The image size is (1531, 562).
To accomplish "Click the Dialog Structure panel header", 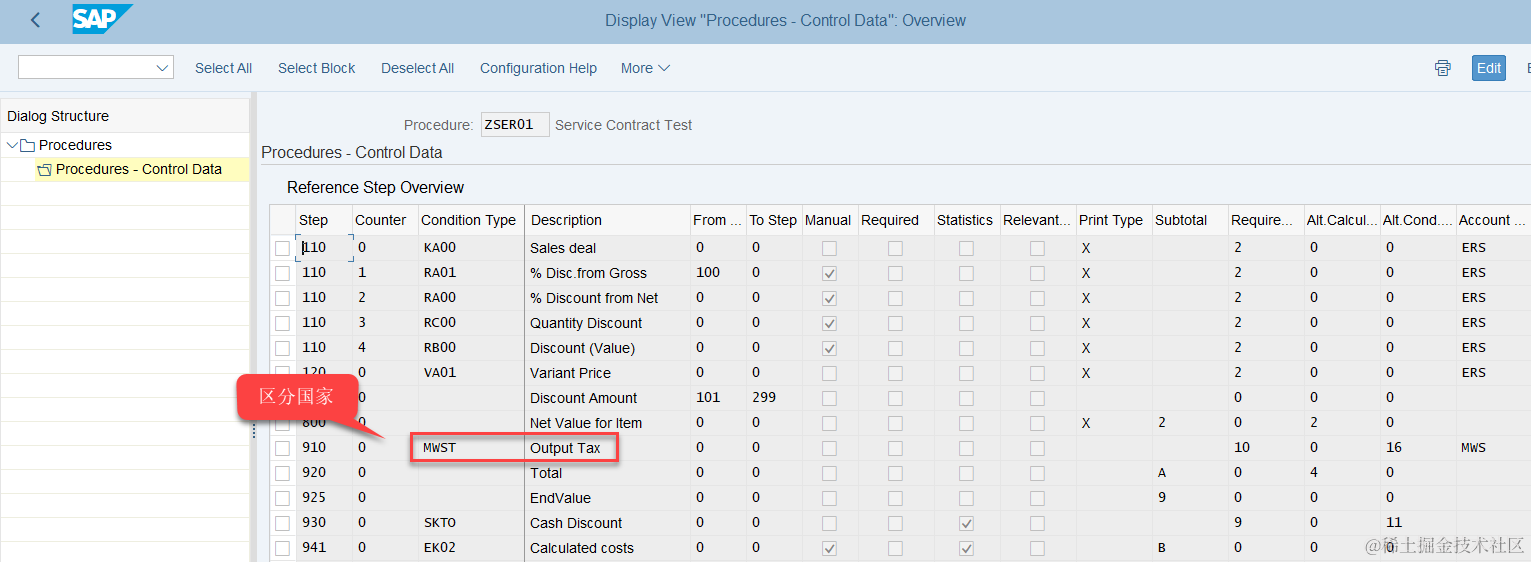I will (125, 116).
